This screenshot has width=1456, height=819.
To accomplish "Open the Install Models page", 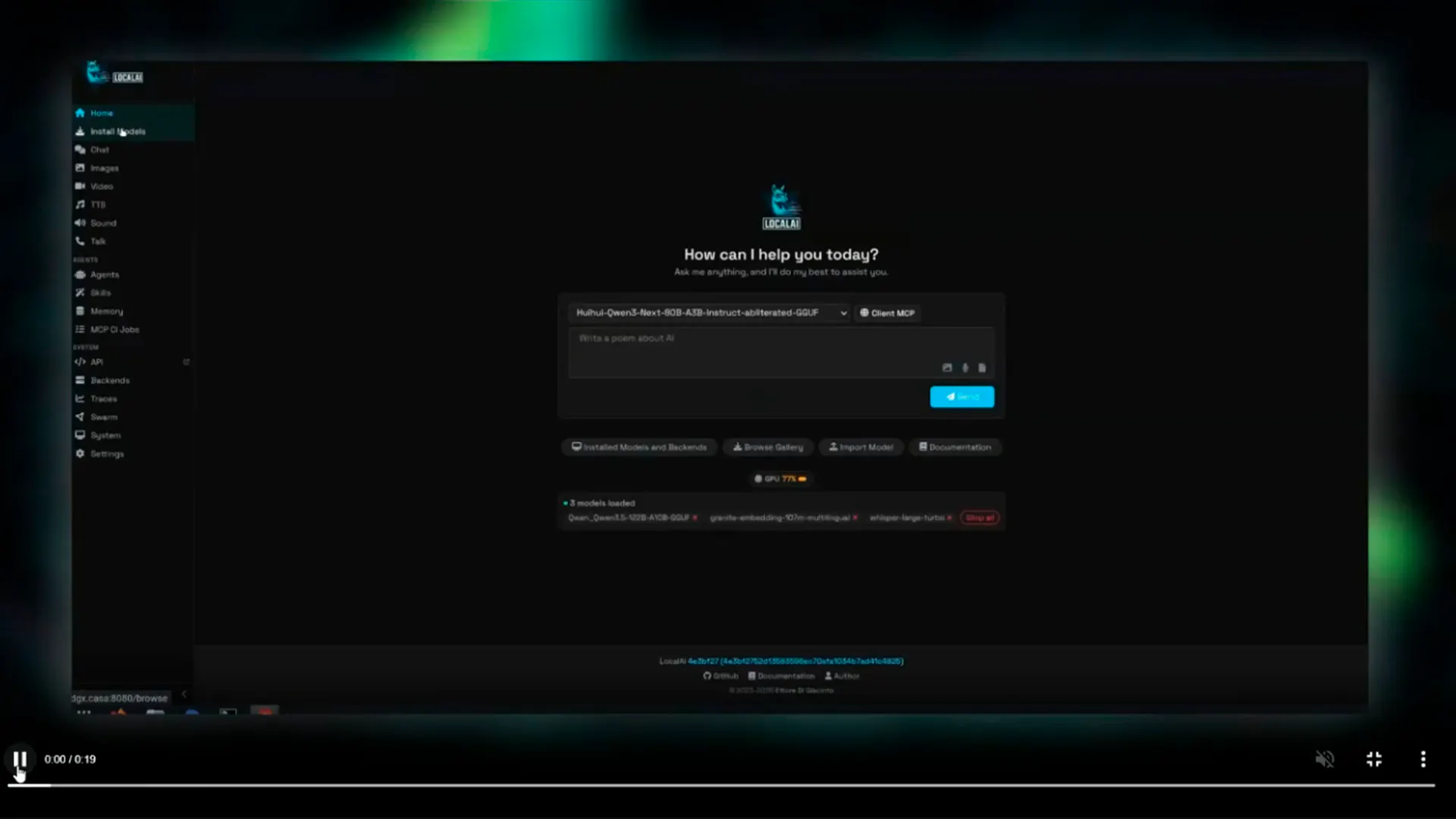I will coord(133,131).
